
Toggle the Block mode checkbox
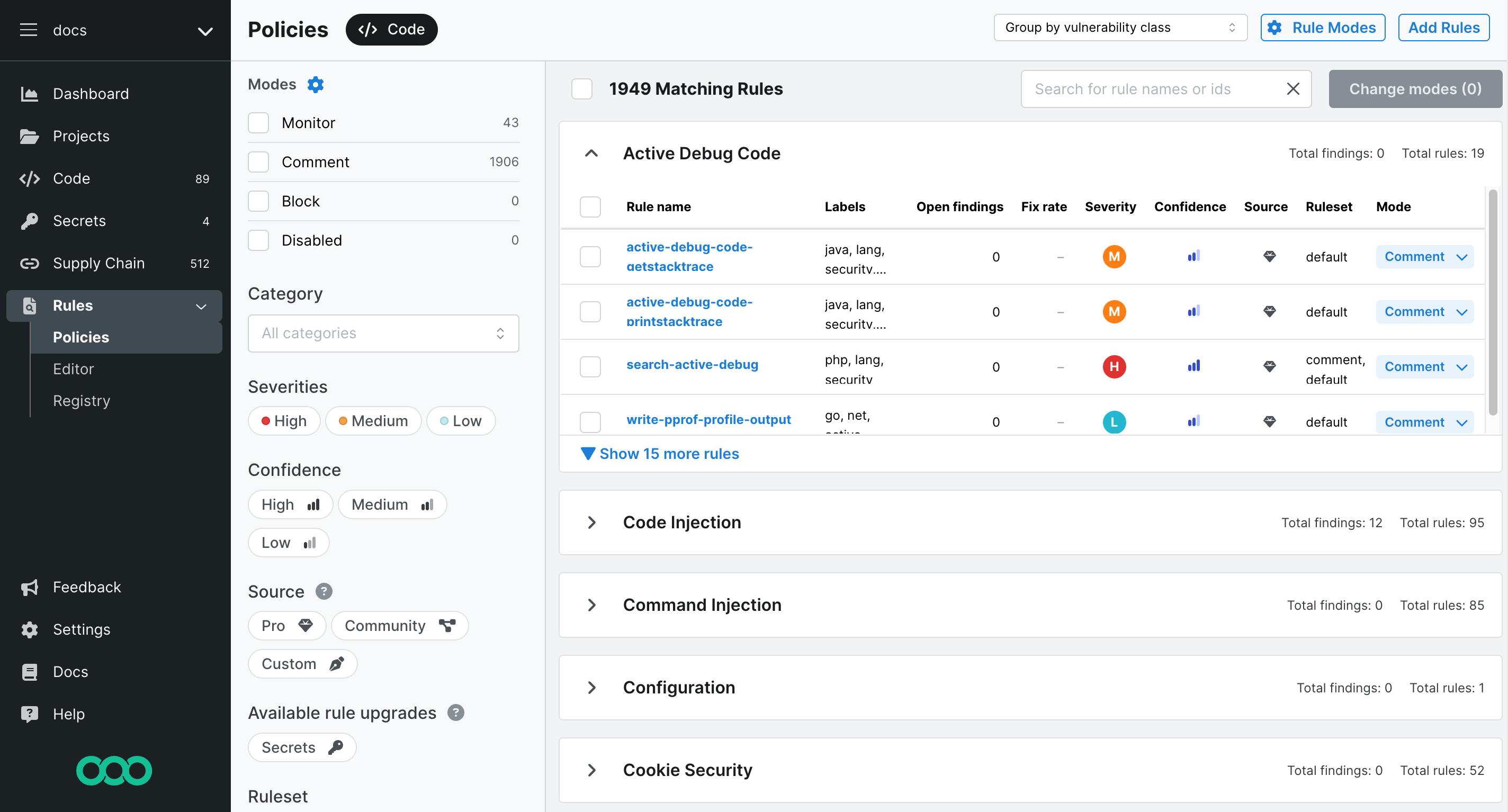click(x=258, y=201)
